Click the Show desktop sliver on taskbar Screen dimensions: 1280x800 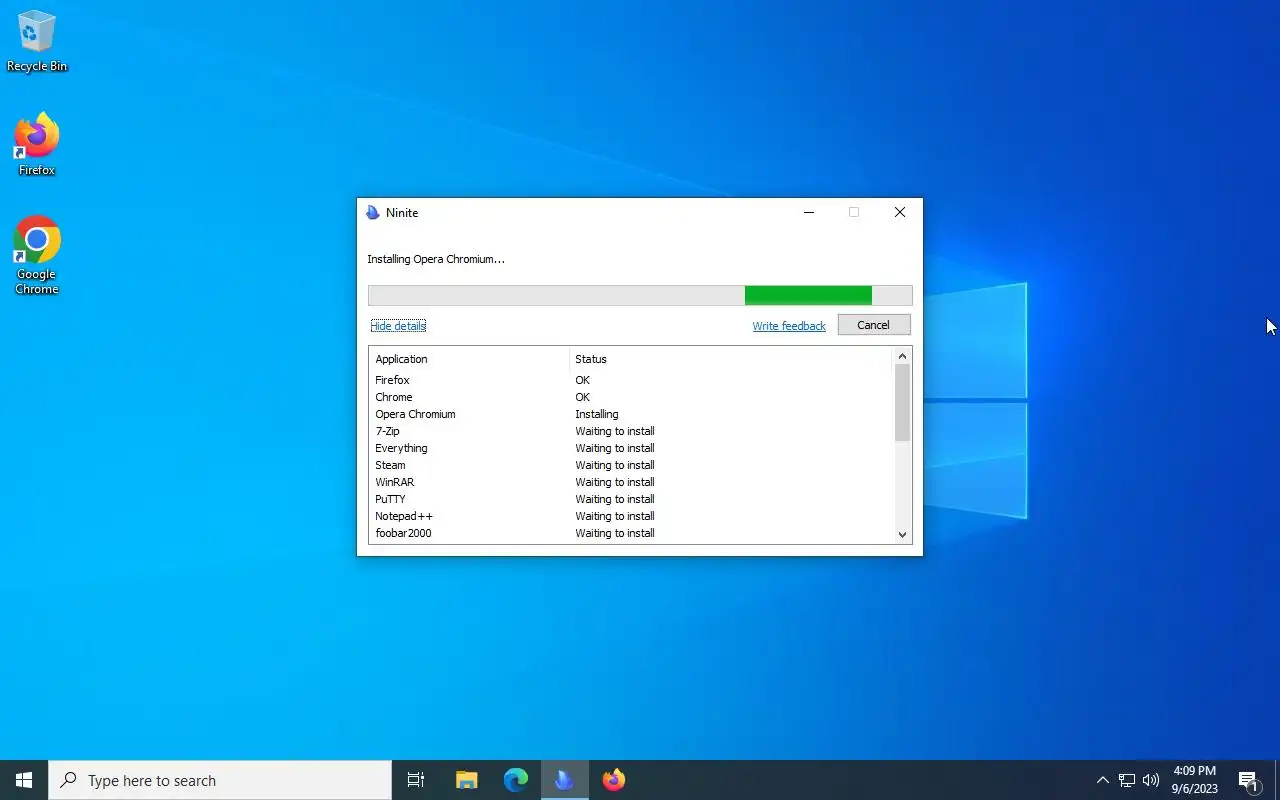coord(1277,780)
